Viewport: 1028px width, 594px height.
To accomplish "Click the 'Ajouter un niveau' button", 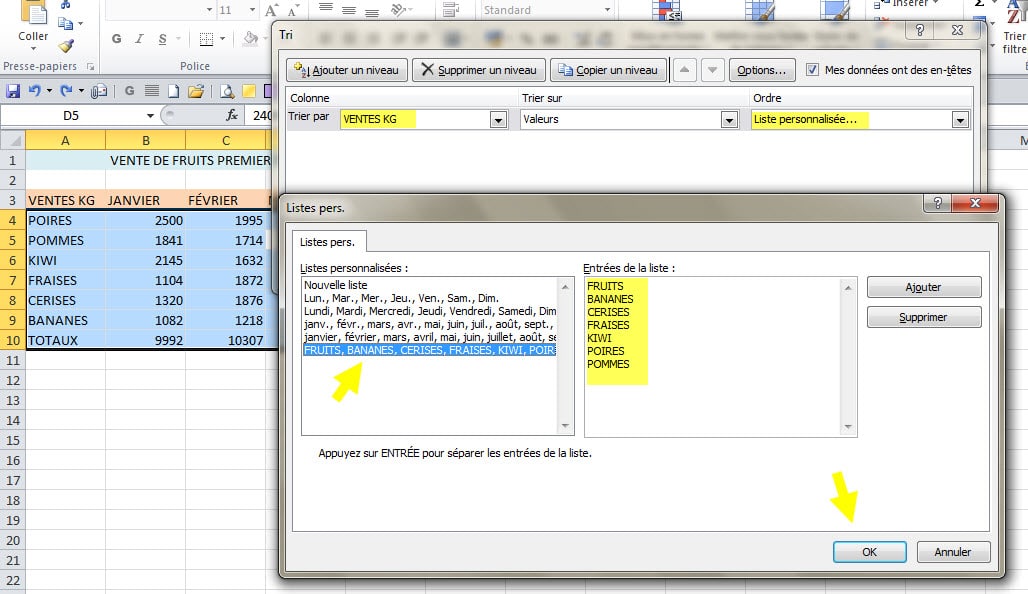I will coord(346,70).
